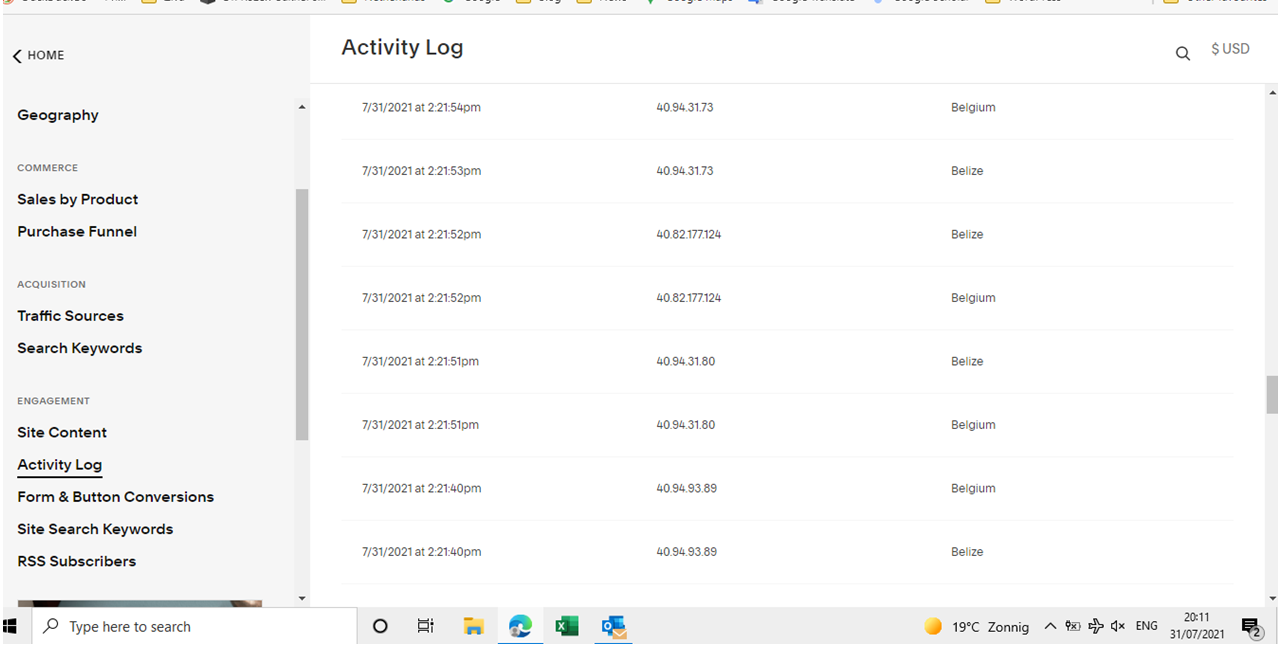Click the sidebar scroll-up arrow
This screenshot has height=649, width=1278.
tap(302, 107)
